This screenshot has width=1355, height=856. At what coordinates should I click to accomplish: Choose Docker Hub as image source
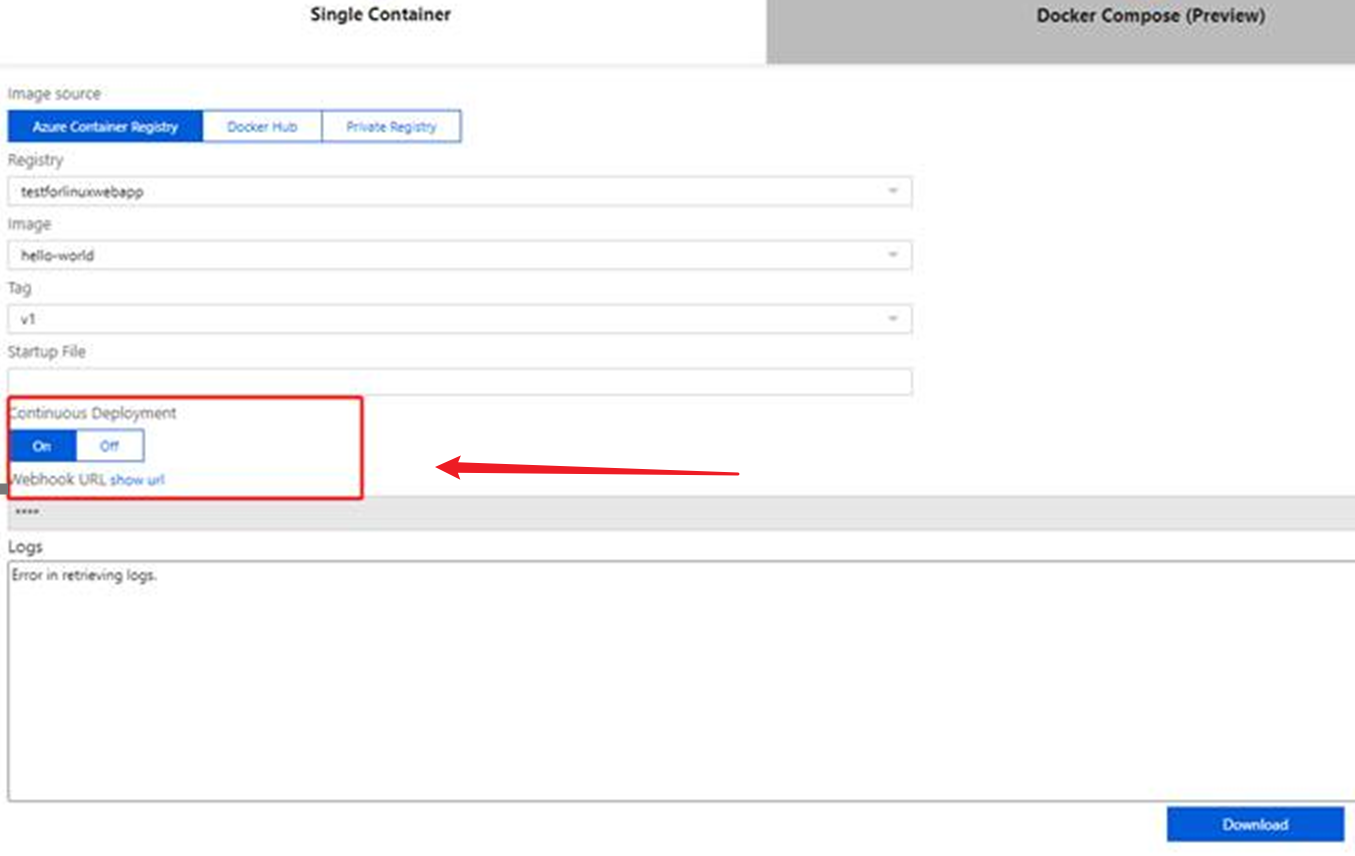(x=262, y=127)
